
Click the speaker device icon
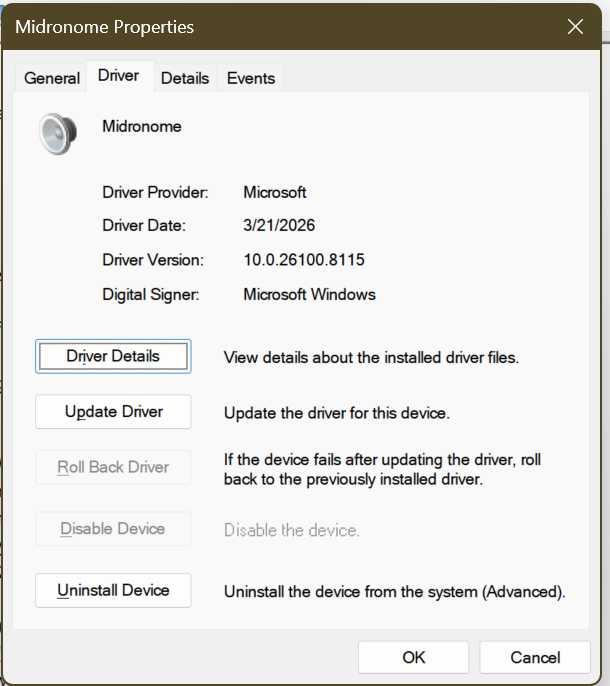pyautogui.click(x=56, y=133)
